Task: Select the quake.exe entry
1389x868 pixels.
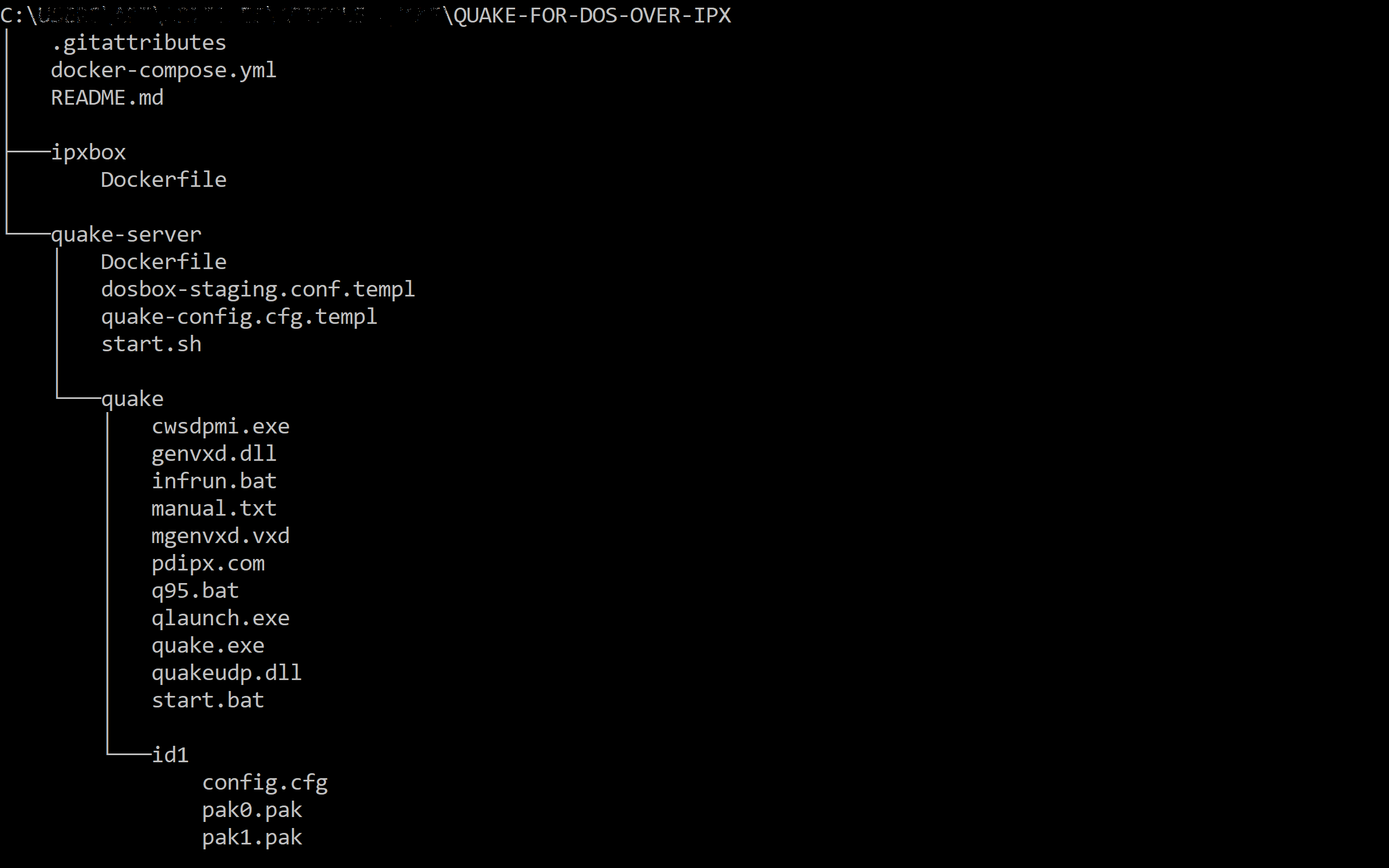Action: (208, 646)
